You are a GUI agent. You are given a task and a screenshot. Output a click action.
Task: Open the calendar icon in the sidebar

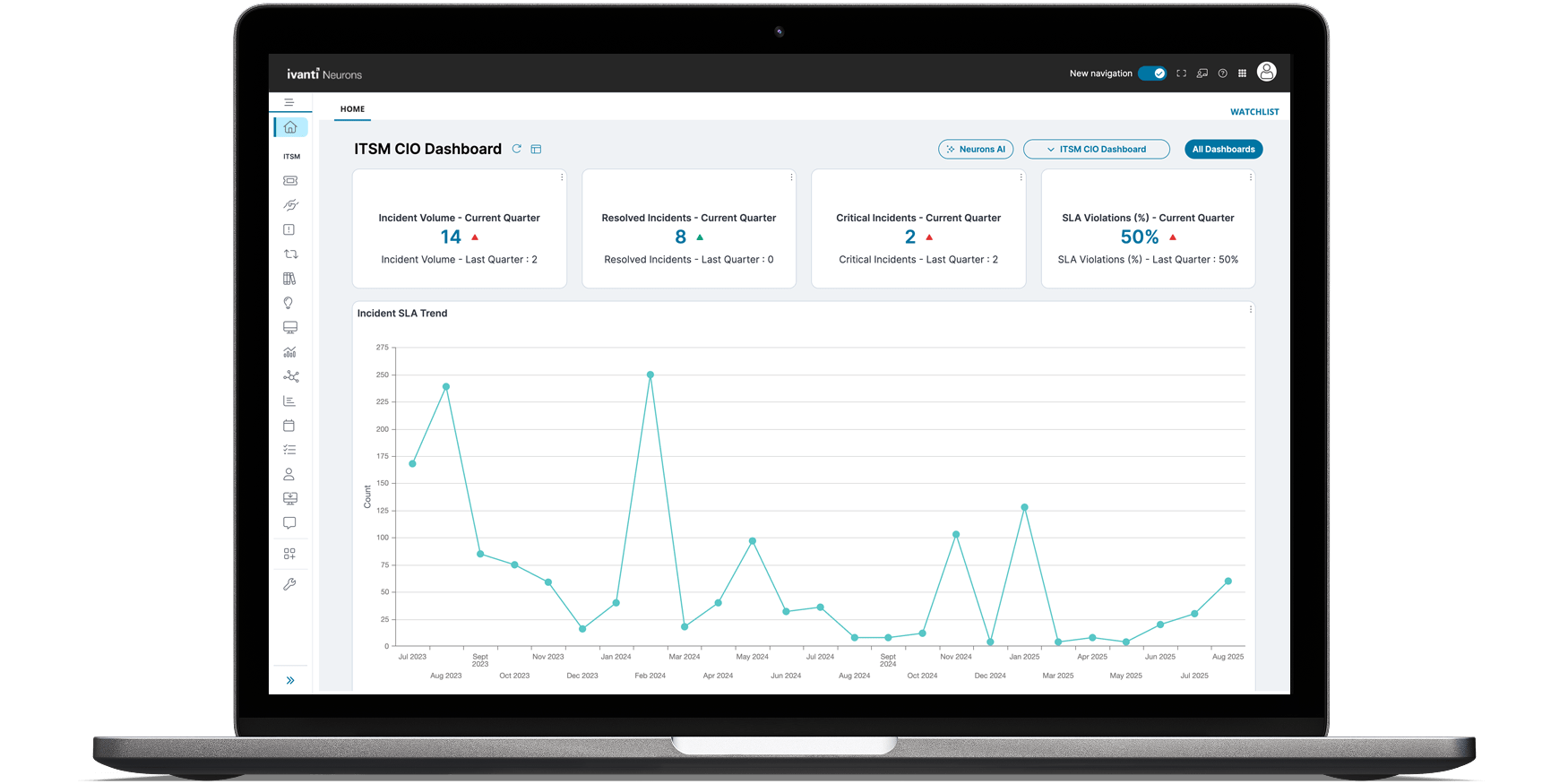[x=289, y=426]
